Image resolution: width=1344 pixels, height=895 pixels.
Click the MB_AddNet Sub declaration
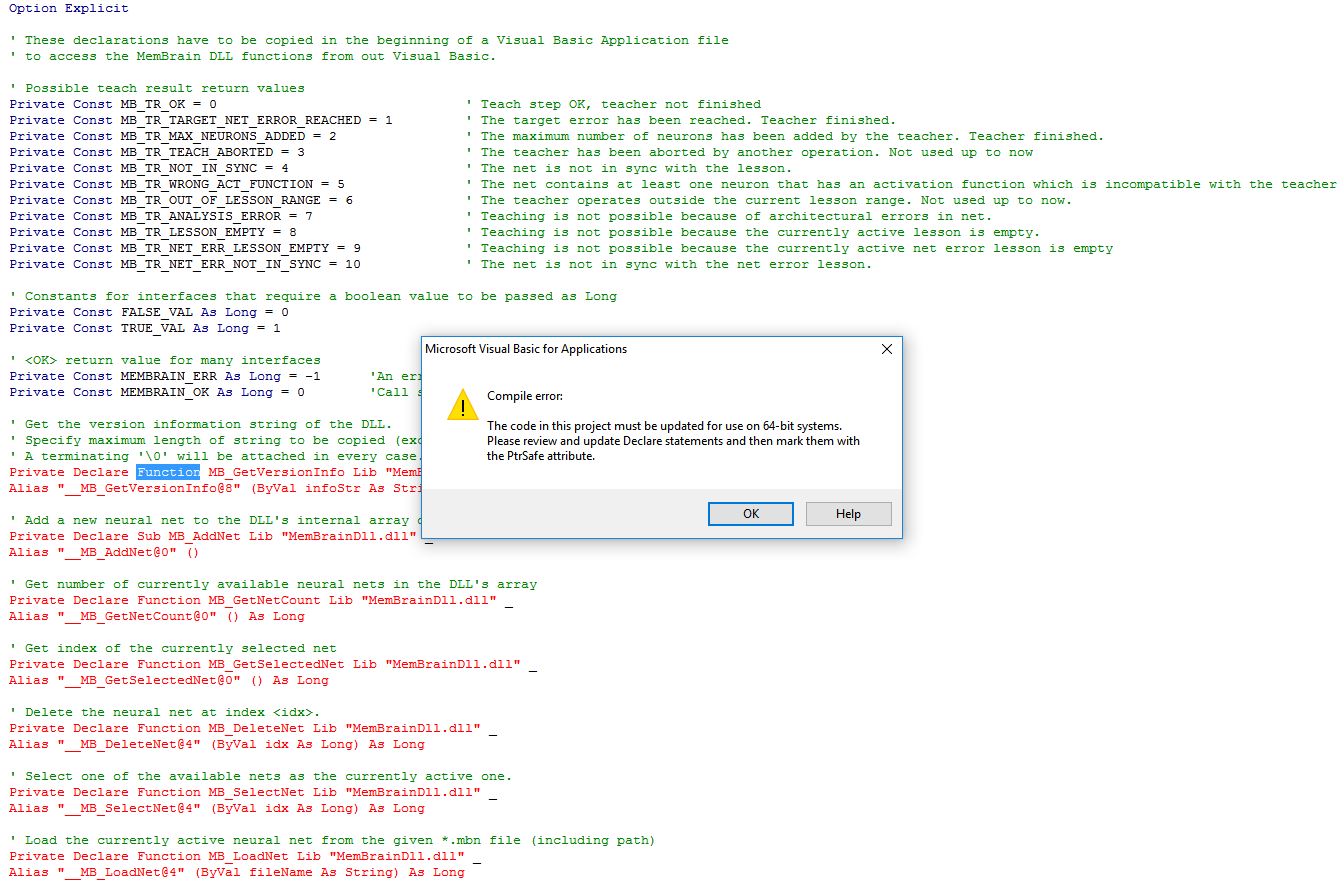click(x=212, y=536)
